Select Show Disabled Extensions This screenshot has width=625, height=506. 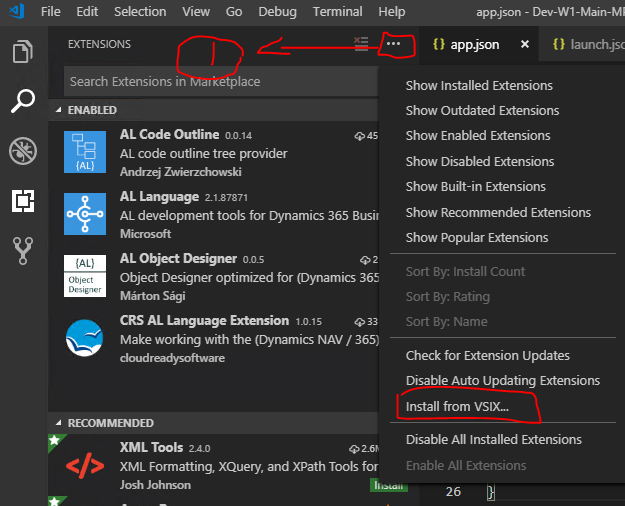coord(480,161)
